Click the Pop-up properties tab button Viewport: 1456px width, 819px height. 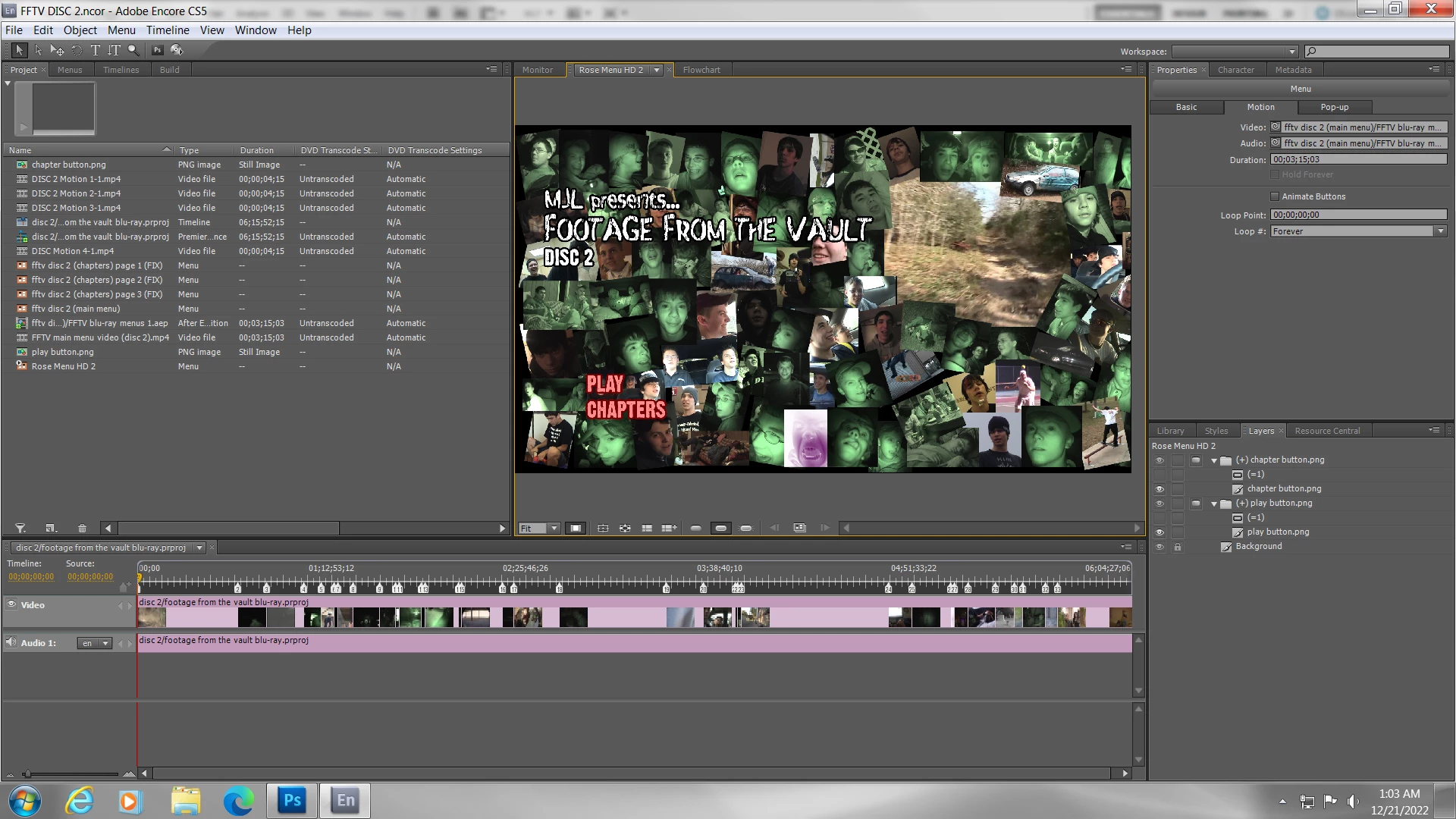click(x=1334, y=108)
